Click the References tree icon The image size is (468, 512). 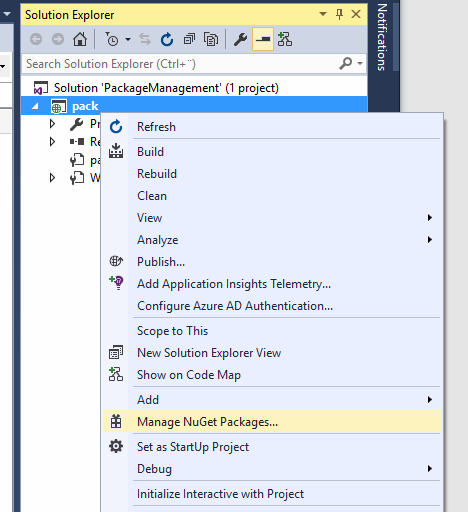click(x=77, y=142)
